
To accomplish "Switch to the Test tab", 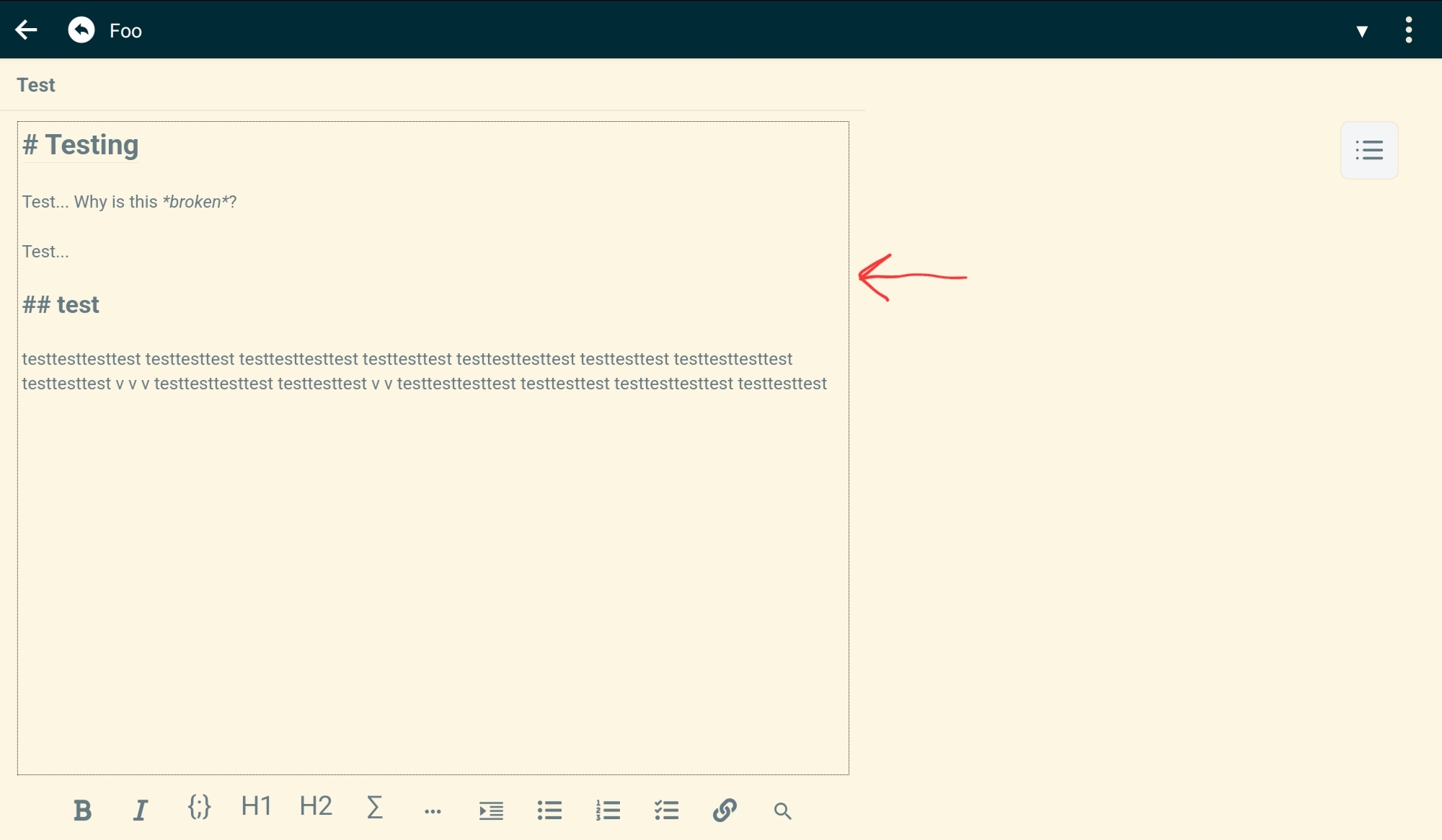I will [35, 84].
